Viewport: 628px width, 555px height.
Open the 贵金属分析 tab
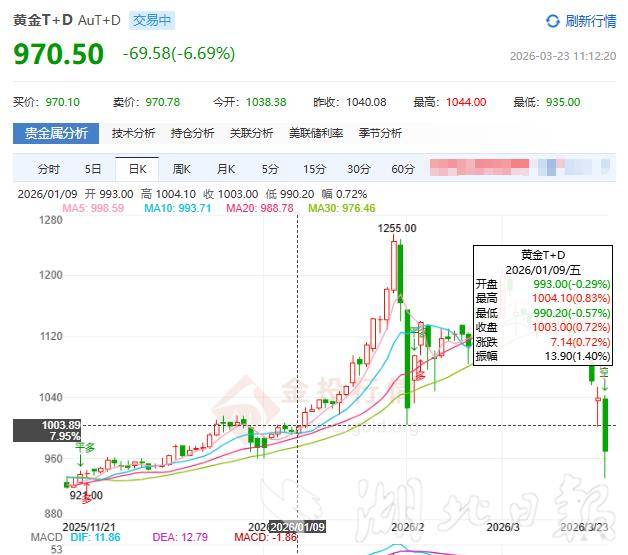(56, 134)
